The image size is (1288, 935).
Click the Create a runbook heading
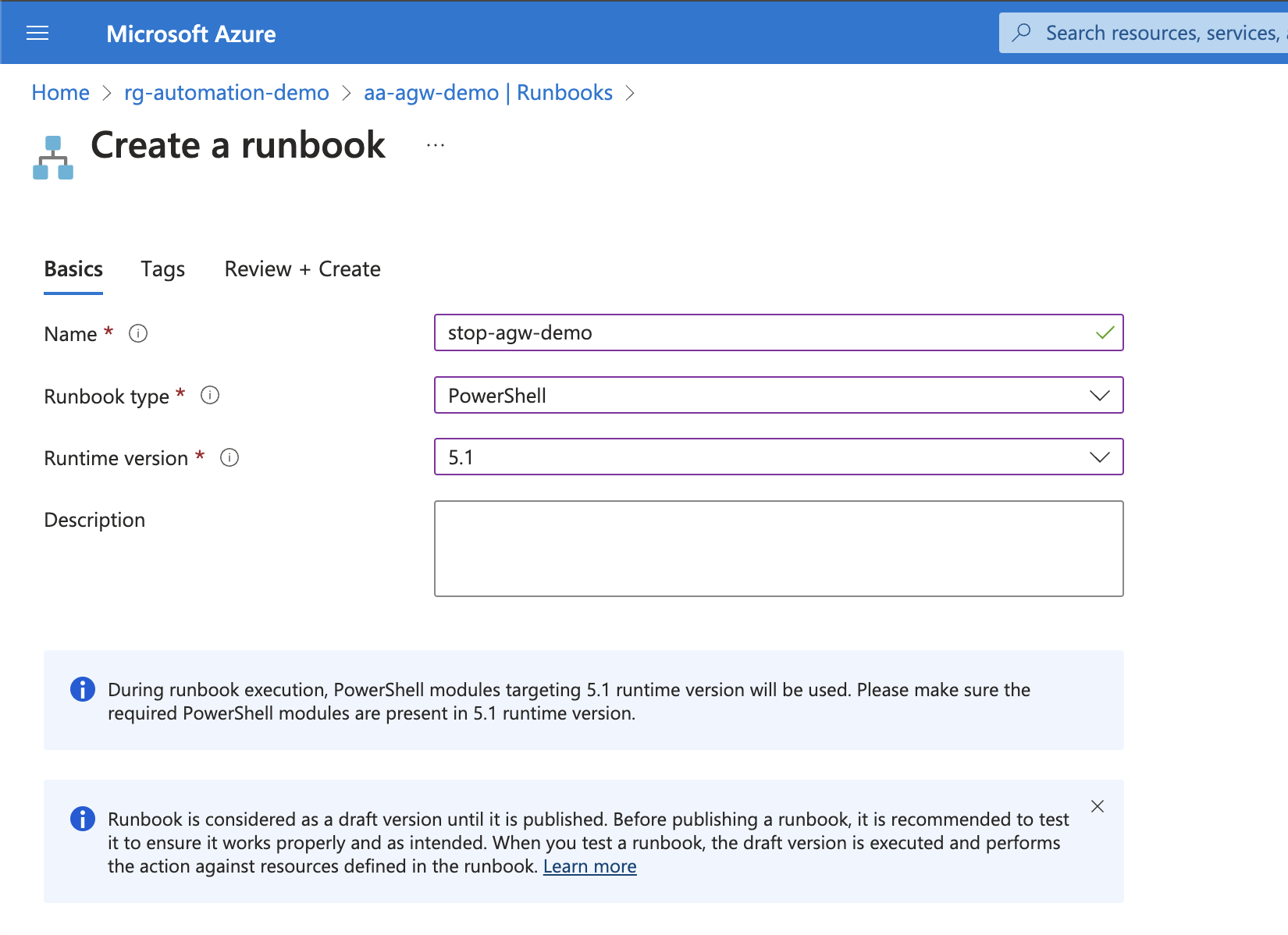tap(238, 145)
